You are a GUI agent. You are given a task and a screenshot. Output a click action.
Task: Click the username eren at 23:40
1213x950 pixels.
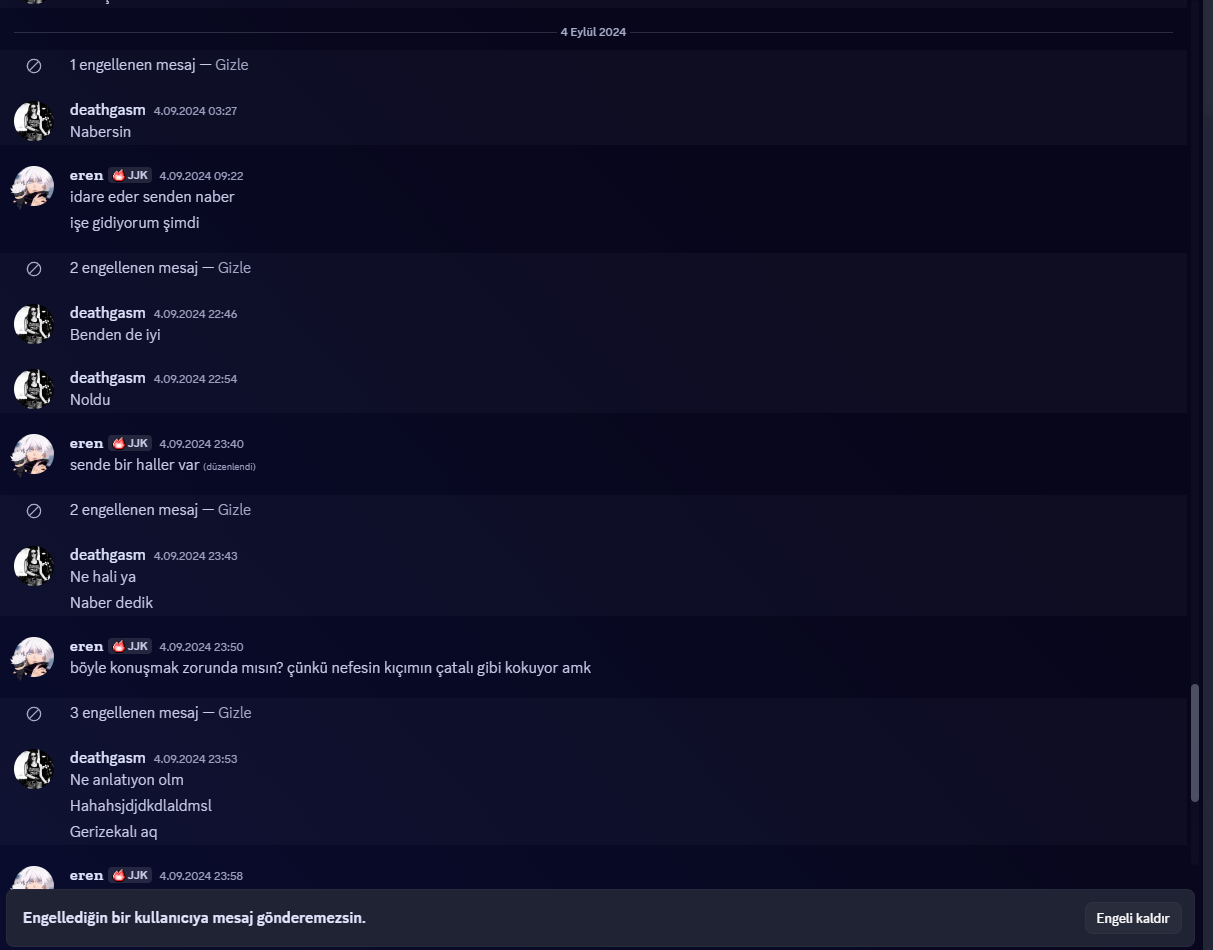pyautogui.click(x=87, y=443)
